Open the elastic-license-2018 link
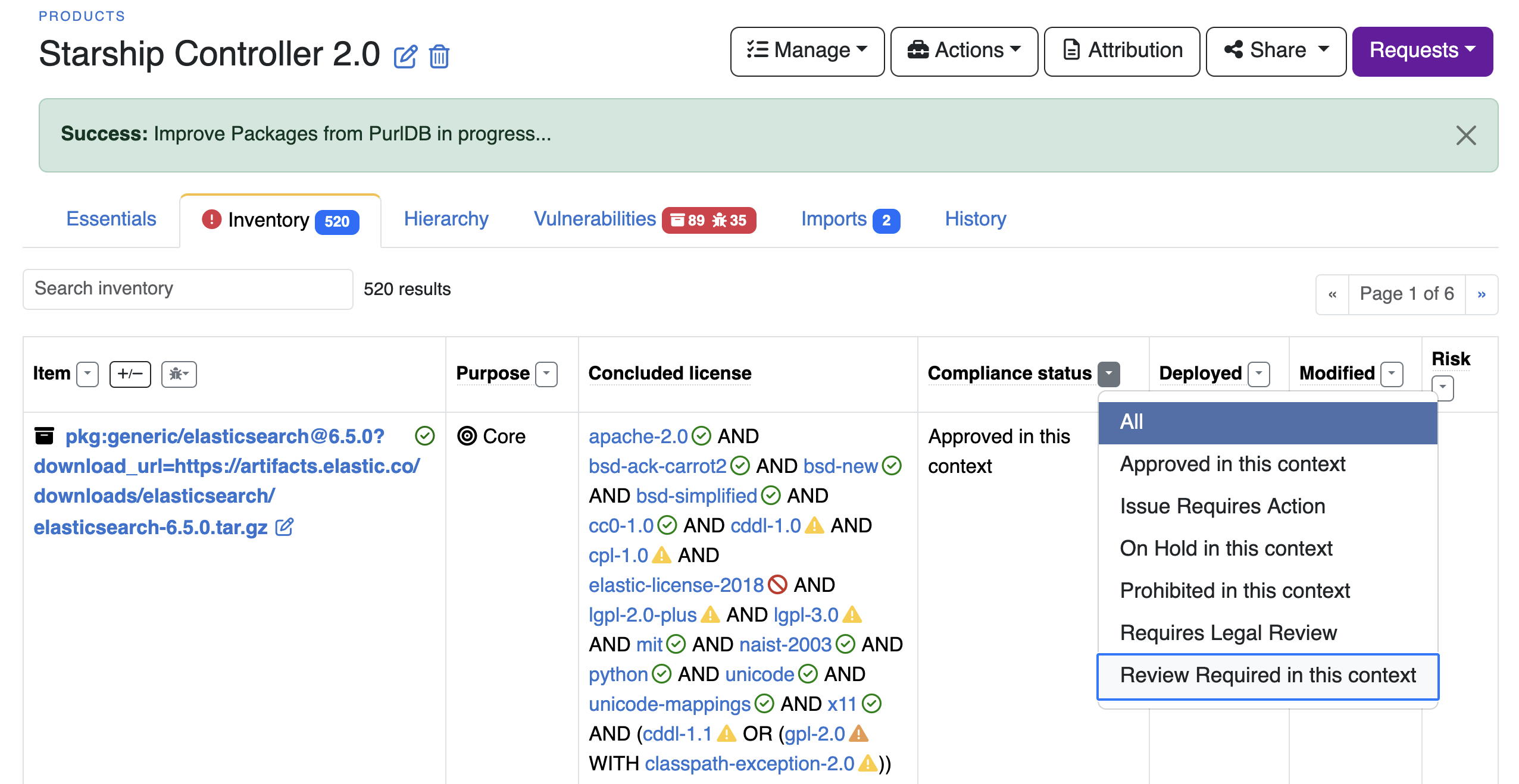The height and width of the screenshot is (784, 1519). coord(676,585)
